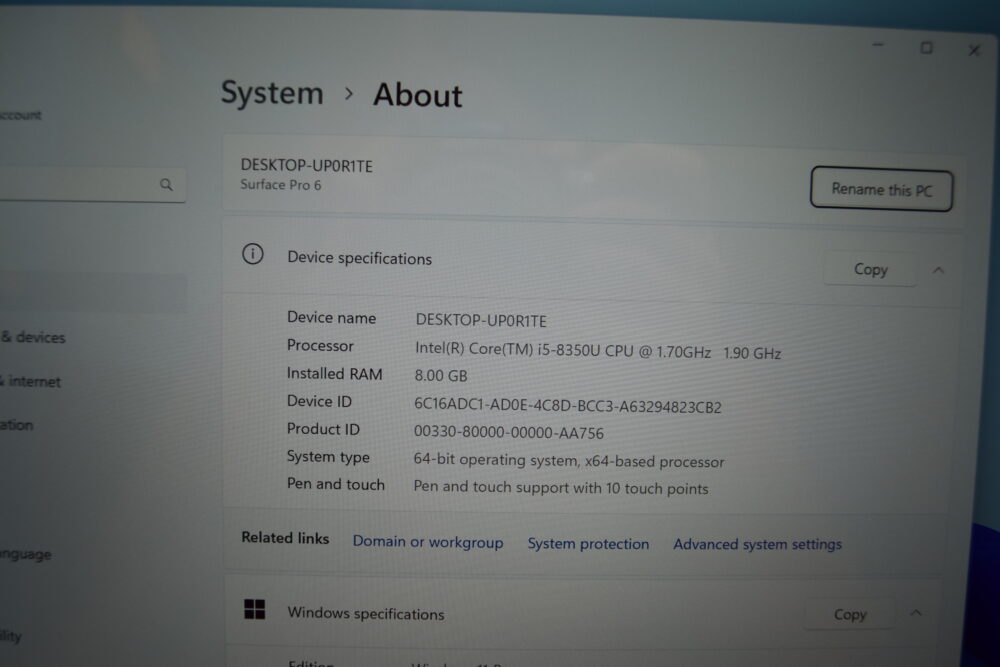1000x667 pixels.
Task: Click the Device specifications info icon
Action: coord(253,254)
